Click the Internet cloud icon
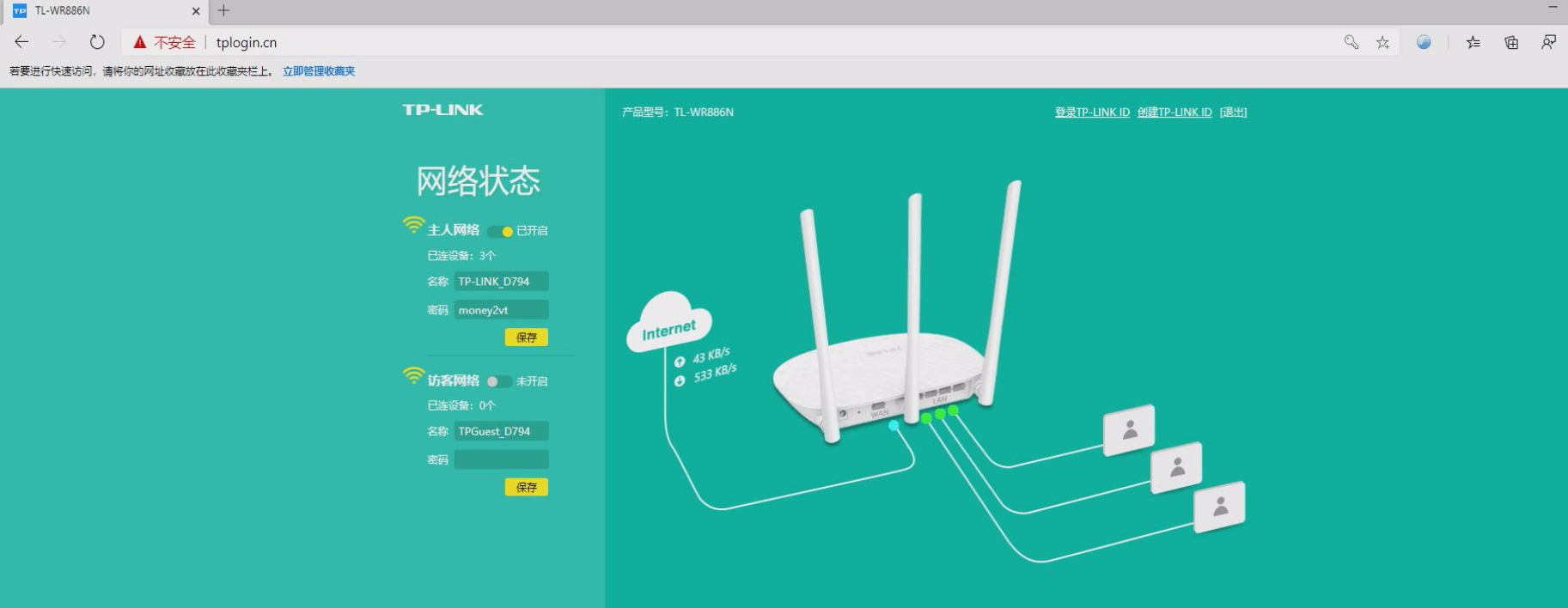Image resolution: width=1568 pixels, height=608 pixels. pos(669,324)
